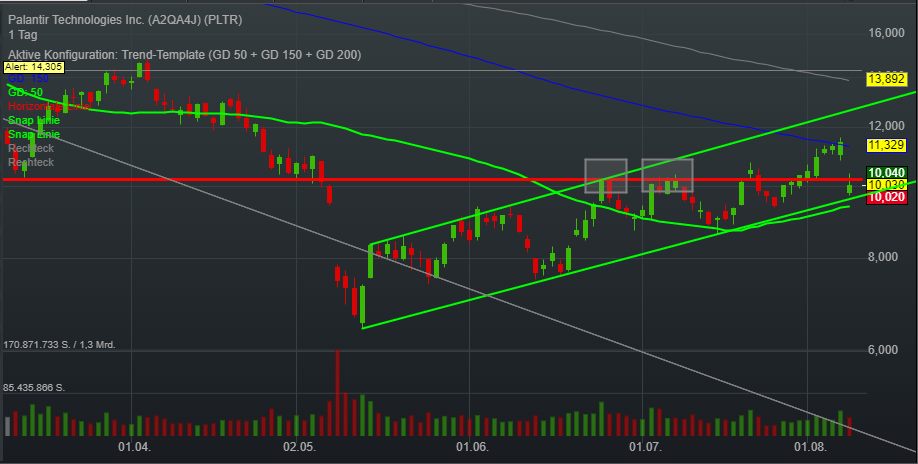This screenshot has height=464, width=918.
Task: Click the green 'GD: 50' legend entry
Action: [x=25, y=92]
